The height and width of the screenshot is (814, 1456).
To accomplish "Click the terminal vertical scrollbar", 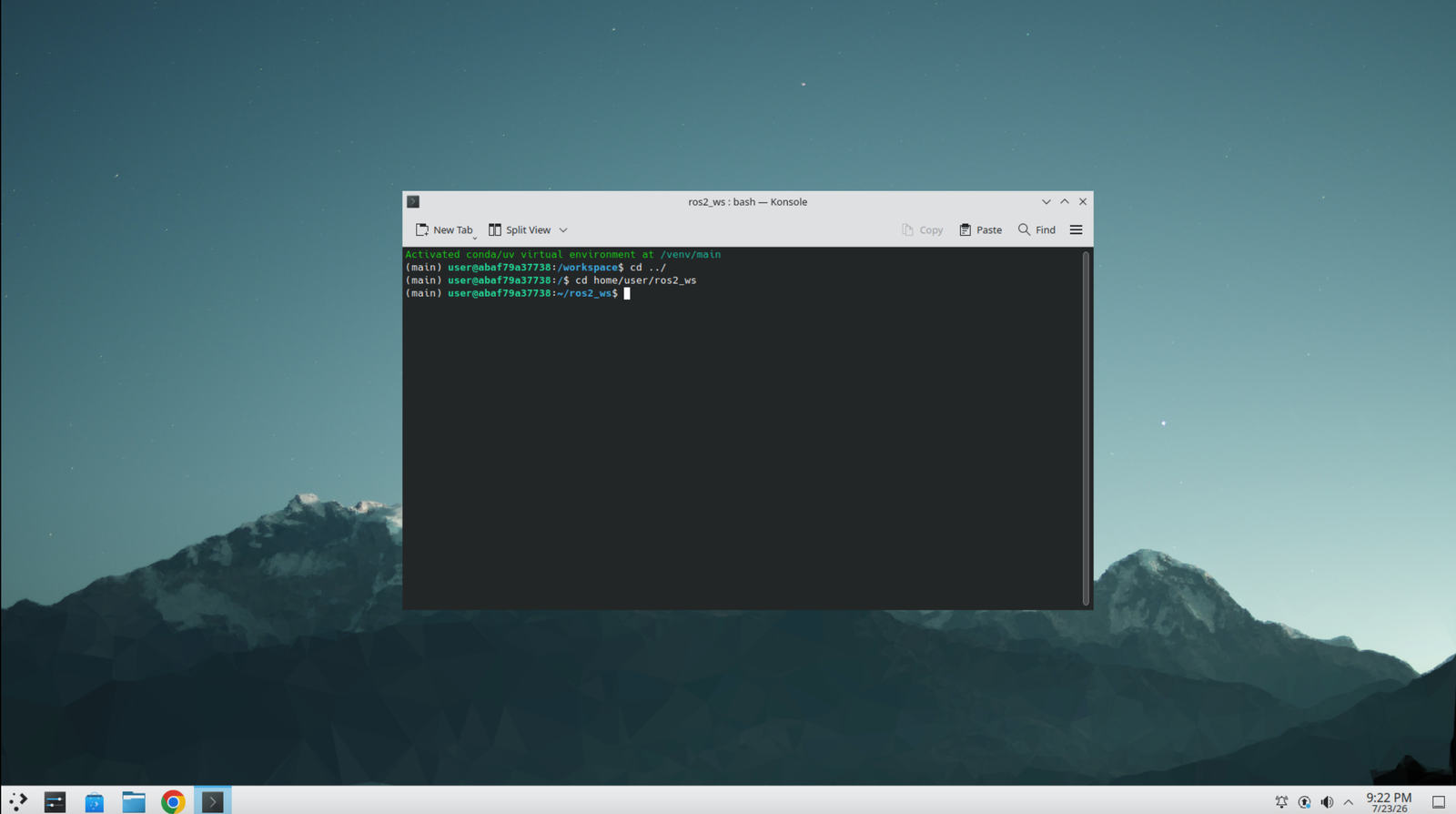I will coord(1086,428).
